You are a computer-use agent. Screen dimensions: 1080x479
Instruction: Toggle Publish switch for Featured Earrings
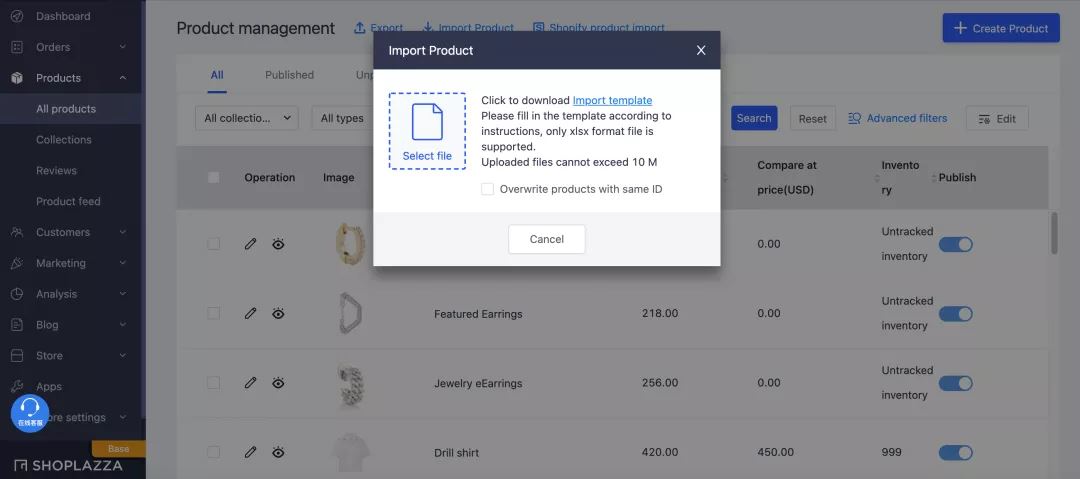click(955, 314)
